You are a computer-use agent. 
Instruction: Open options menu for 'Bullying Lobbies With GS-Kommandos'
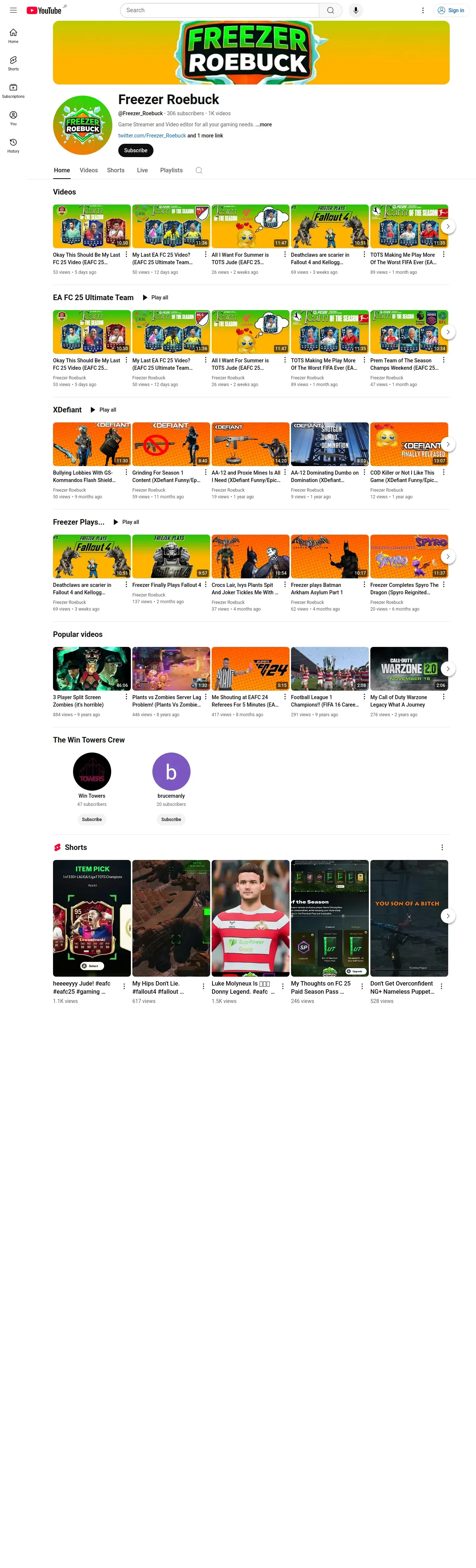point(127,472)
